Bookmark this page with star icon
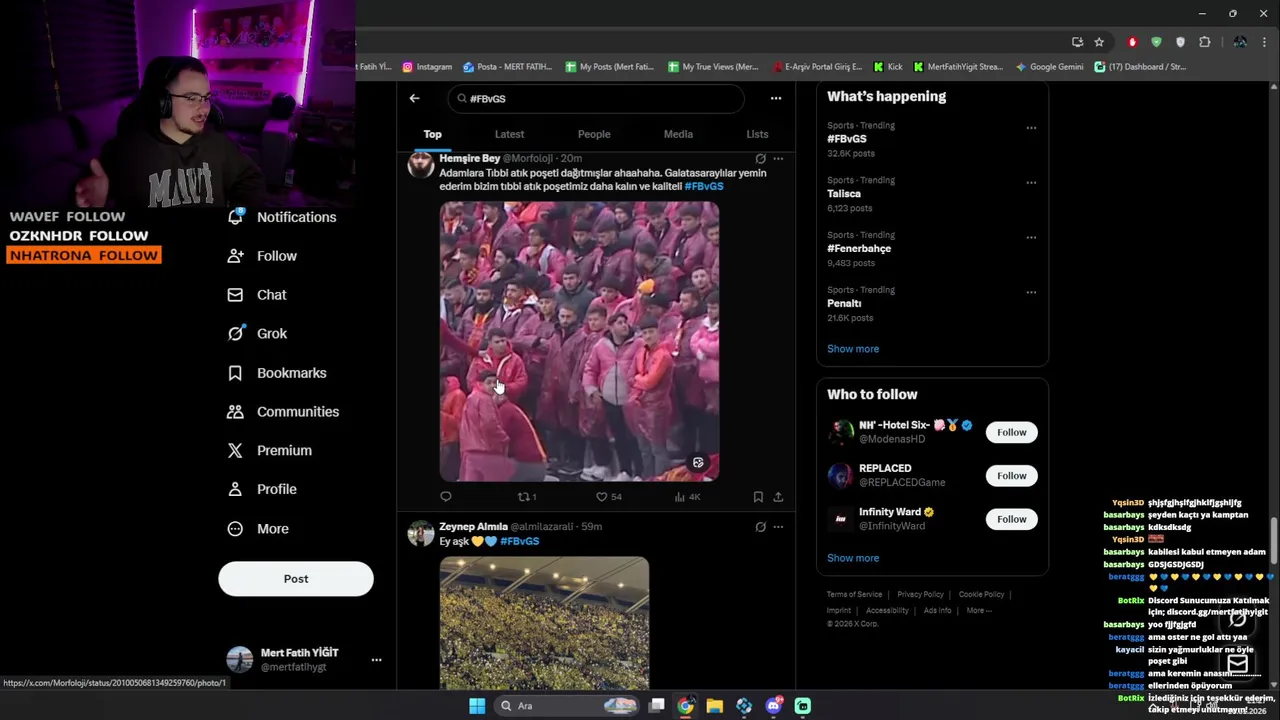Viewport: 1280px width, 720px height. pyautogui.click(x=1099, y=42)
